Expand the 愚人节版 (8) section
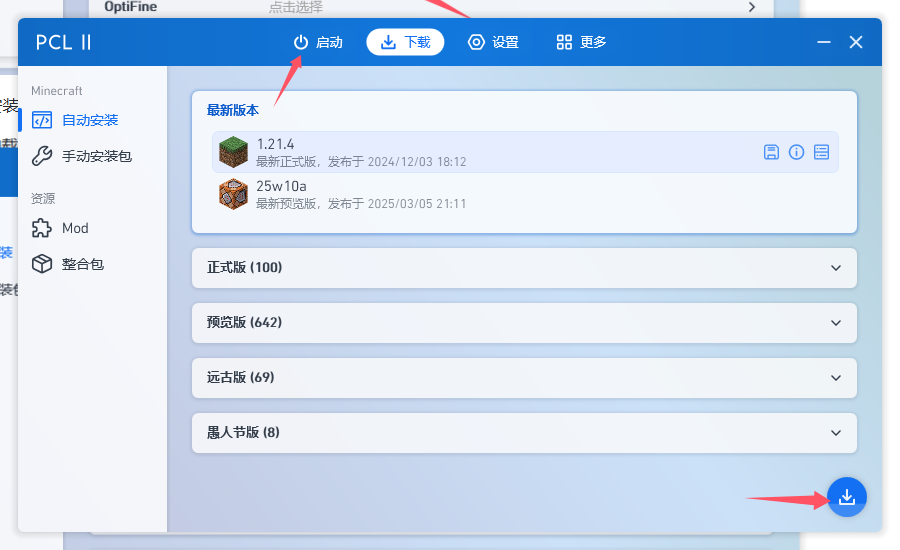The height and width of the screenshot is (550, 900). 524,433
